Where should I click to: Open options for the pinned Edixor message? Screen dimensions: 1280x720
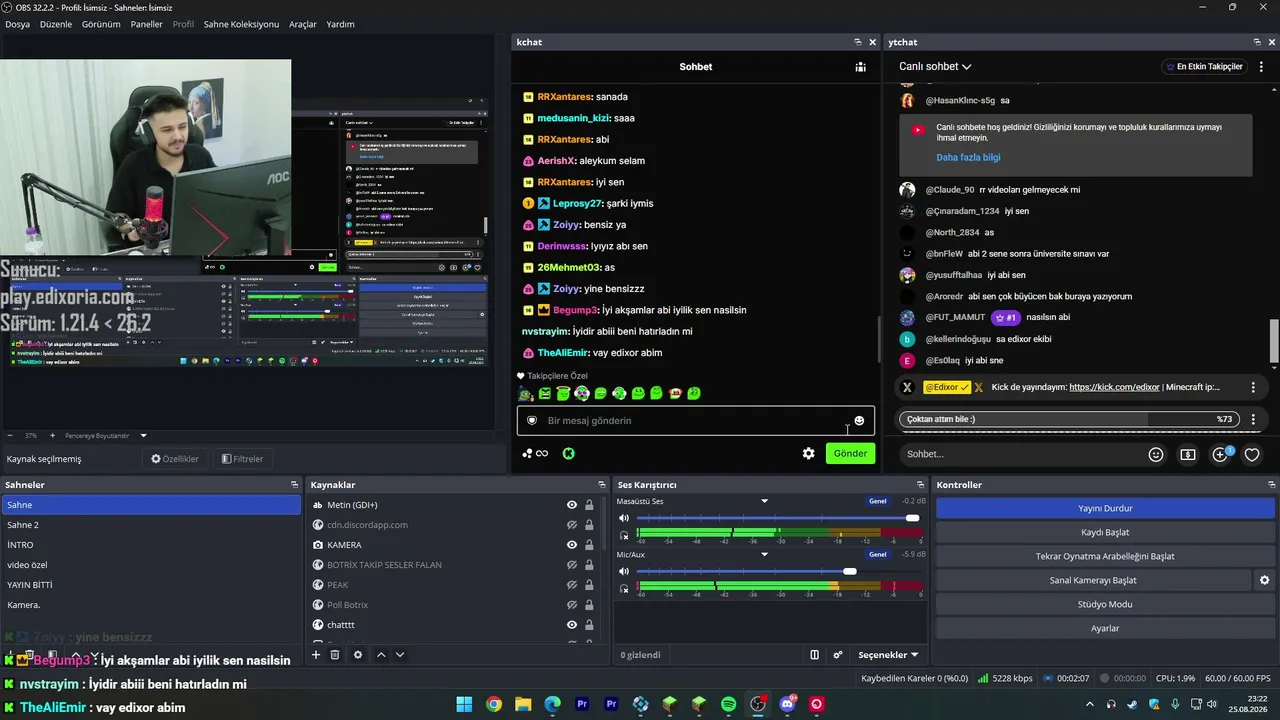coord(1253,387)
